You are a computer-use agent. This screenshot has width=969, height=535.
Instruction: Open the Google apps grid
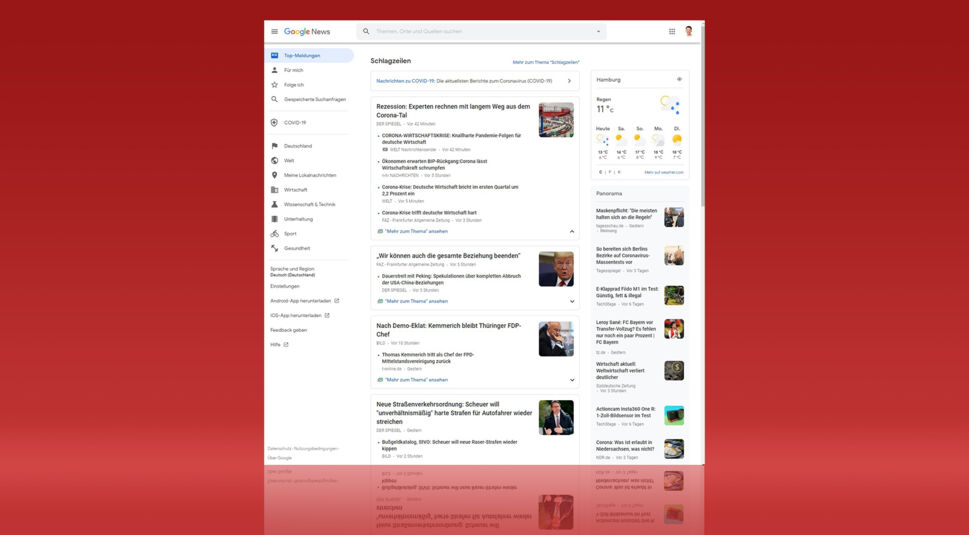click(x=672, y=32)
